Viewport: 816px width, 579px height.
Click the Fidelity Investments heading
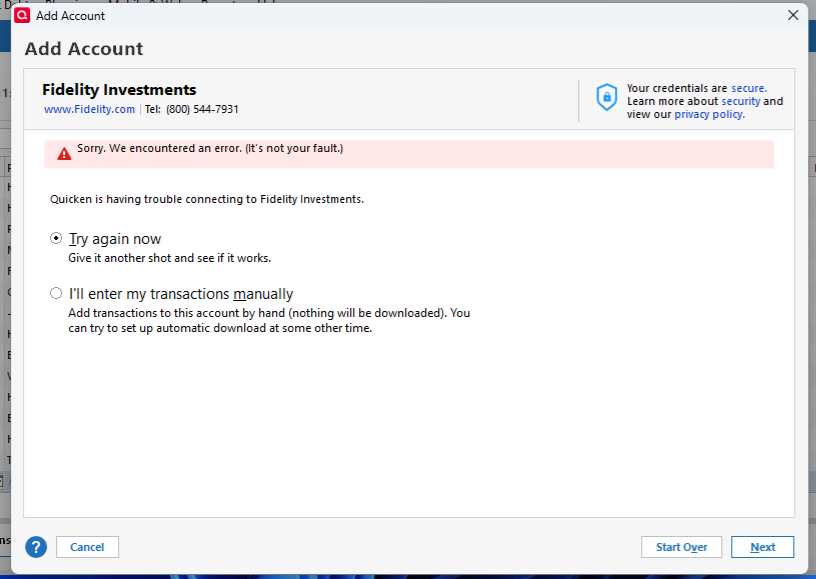pos(119,89)
